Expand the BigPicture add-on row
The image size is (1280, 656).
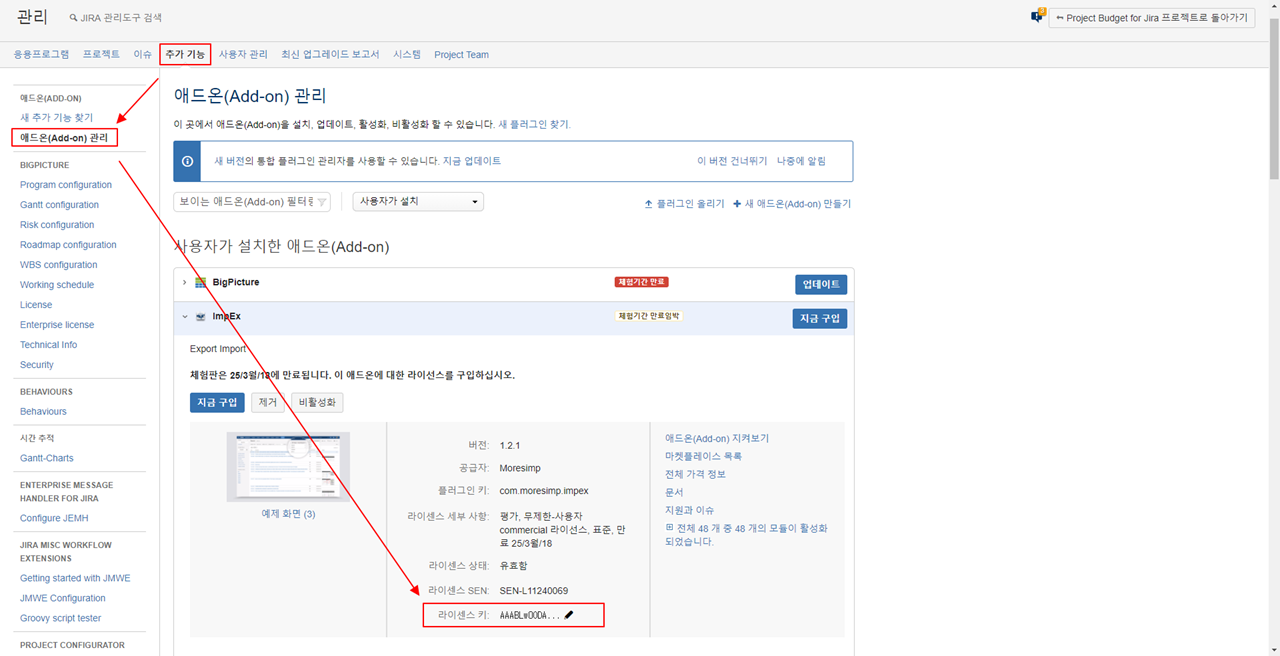pyautogui.click(x=184, y=283)
